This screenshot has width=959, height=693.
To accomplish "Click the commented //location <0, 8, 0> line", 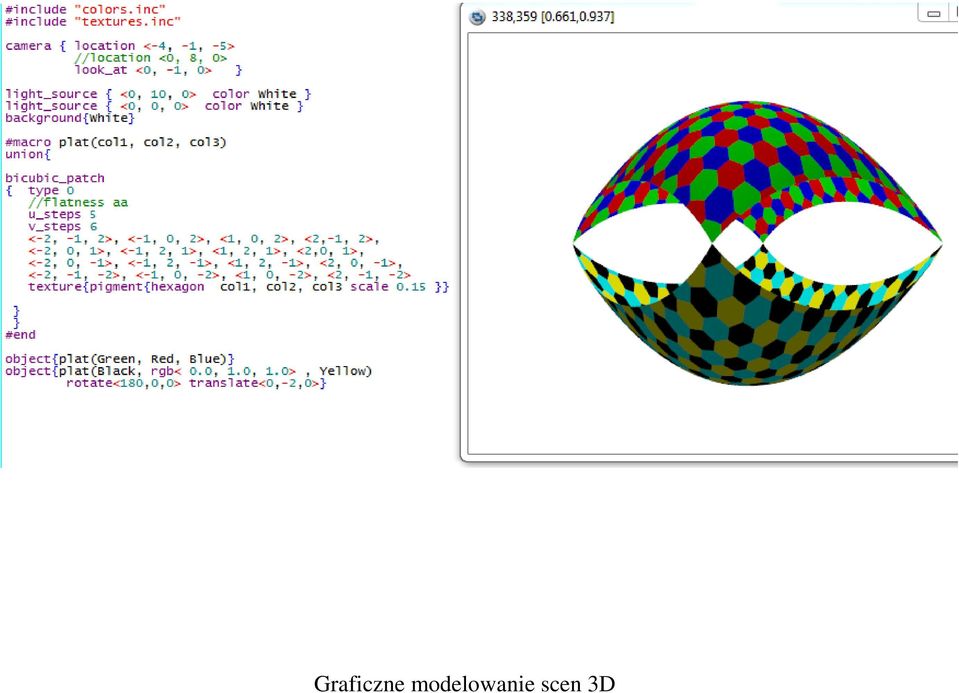I will point(150,58).
